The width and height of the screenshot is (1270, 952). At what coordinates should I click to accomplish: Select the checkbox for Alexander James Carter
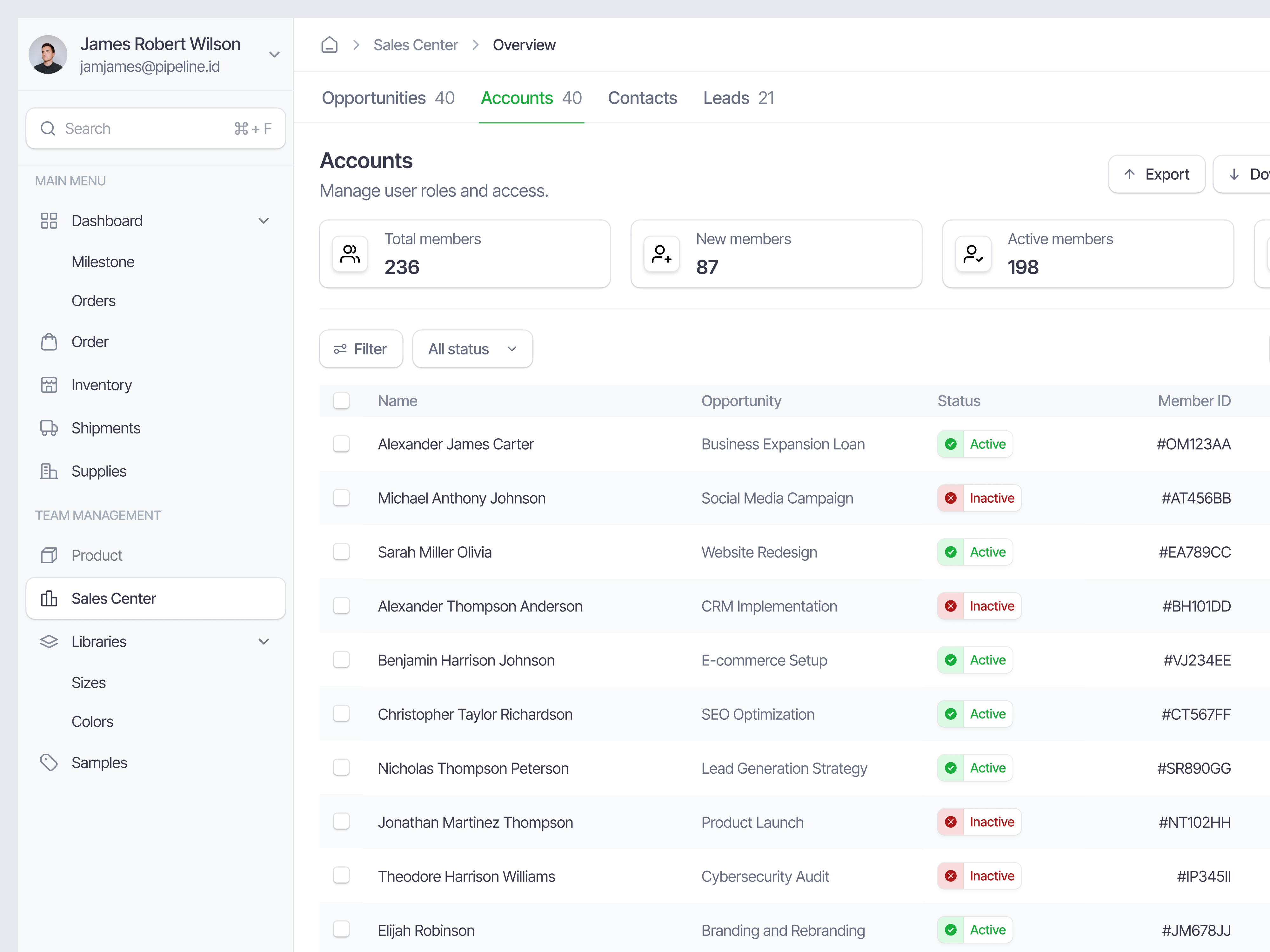click(x=342, y=444)
